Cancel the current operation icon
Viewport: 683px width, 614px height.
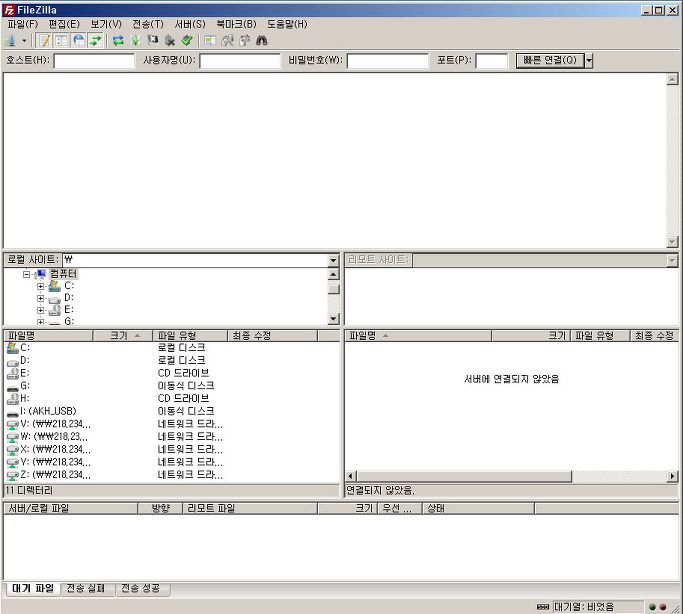coord(152,40)
